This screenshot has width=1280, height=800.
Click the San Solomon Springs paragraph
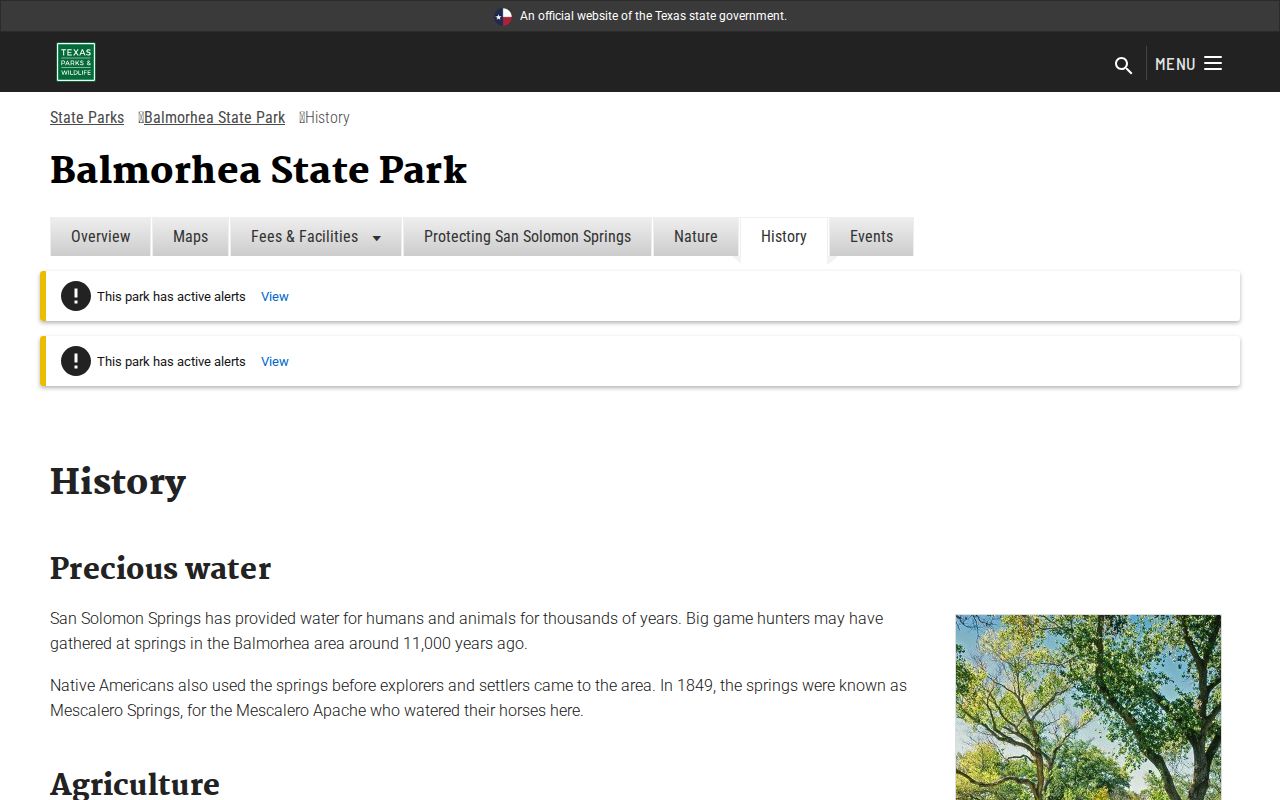pyautogui.click(x=467, y=631)
